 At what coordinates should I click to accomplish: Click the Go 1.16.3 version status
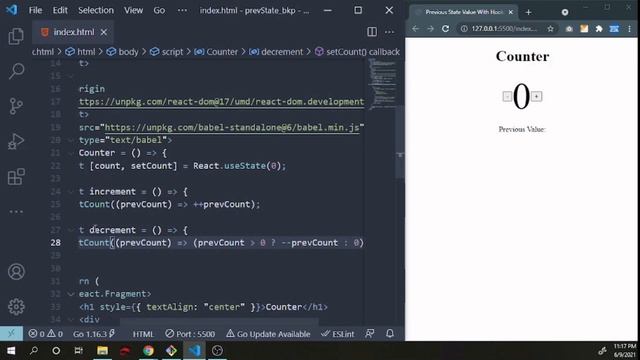point(94,334)
